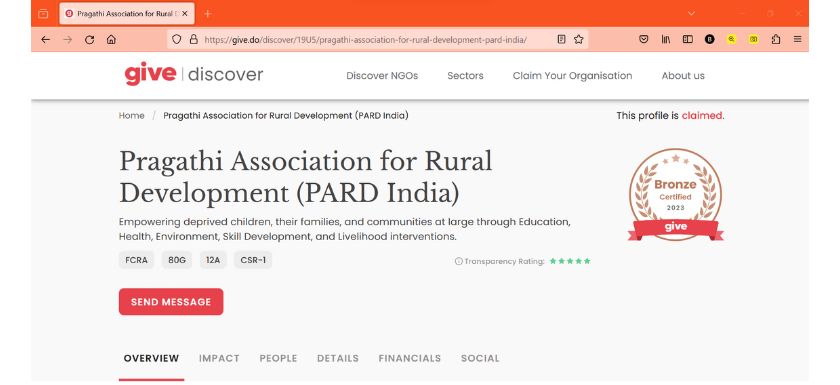Click the Pragathi Association breadcrumb text
This screenshot has height=385, width=840.
click(x=286, y=115)
